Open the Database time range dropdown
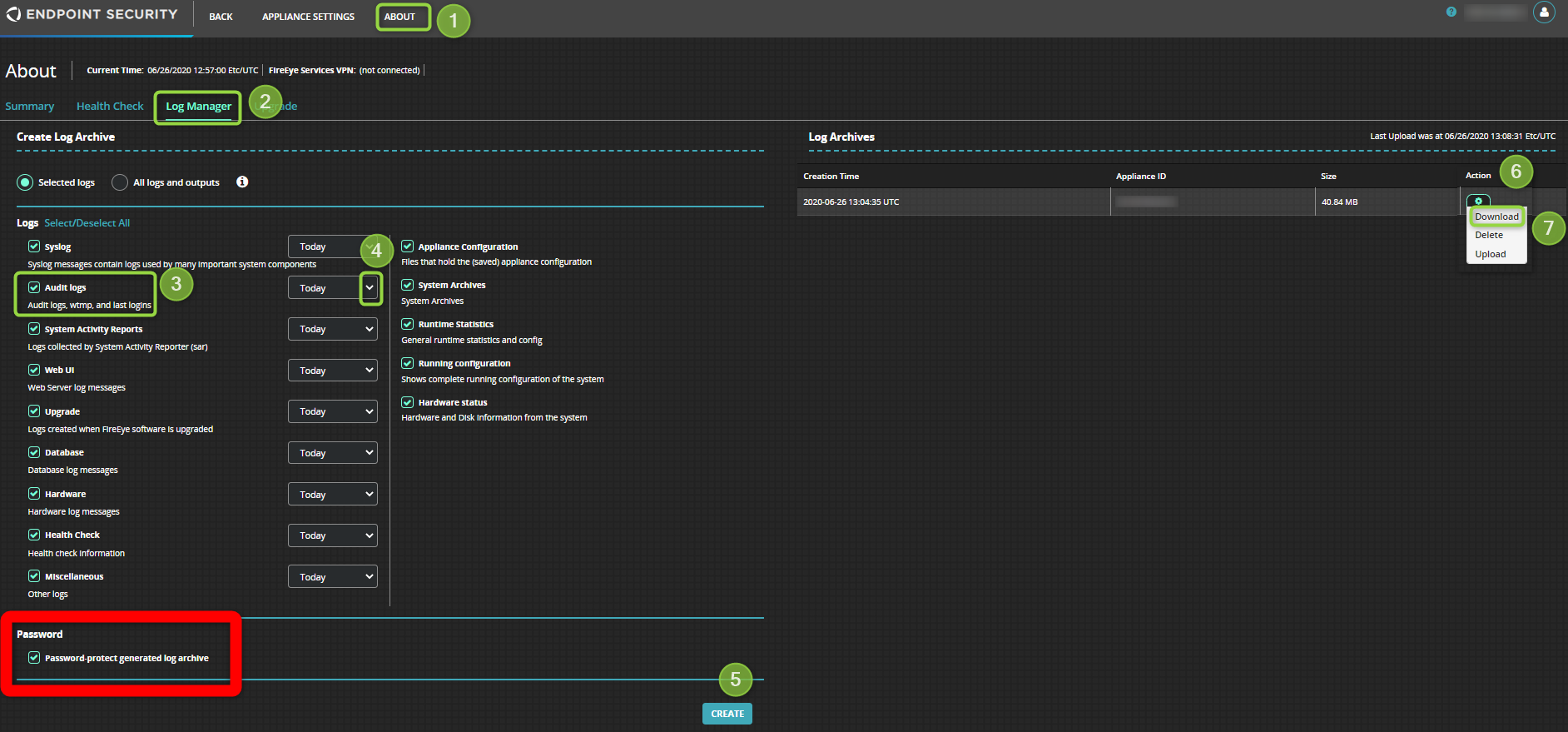 [x=333, y=453]
